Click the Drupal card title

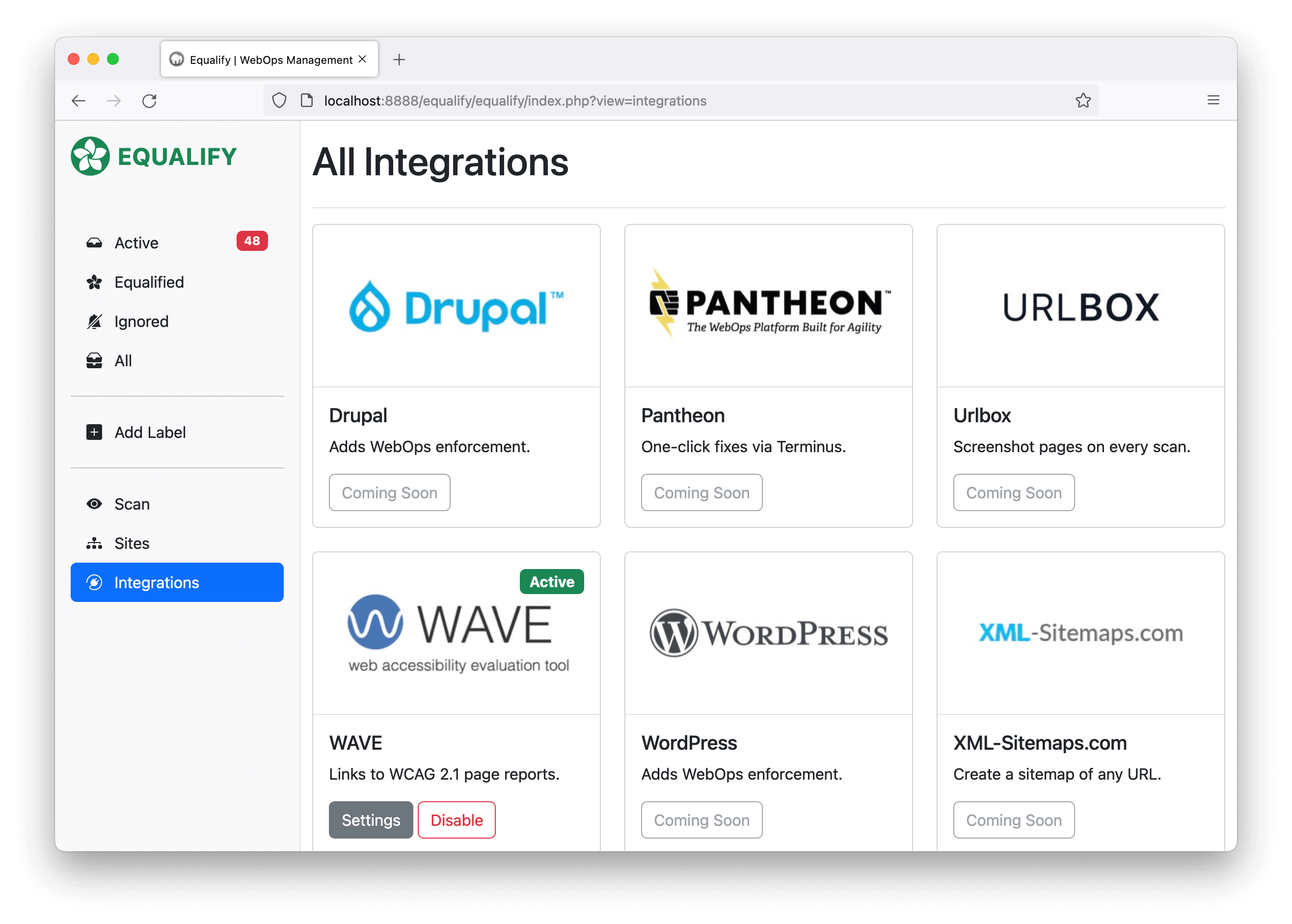click(358, 415)
